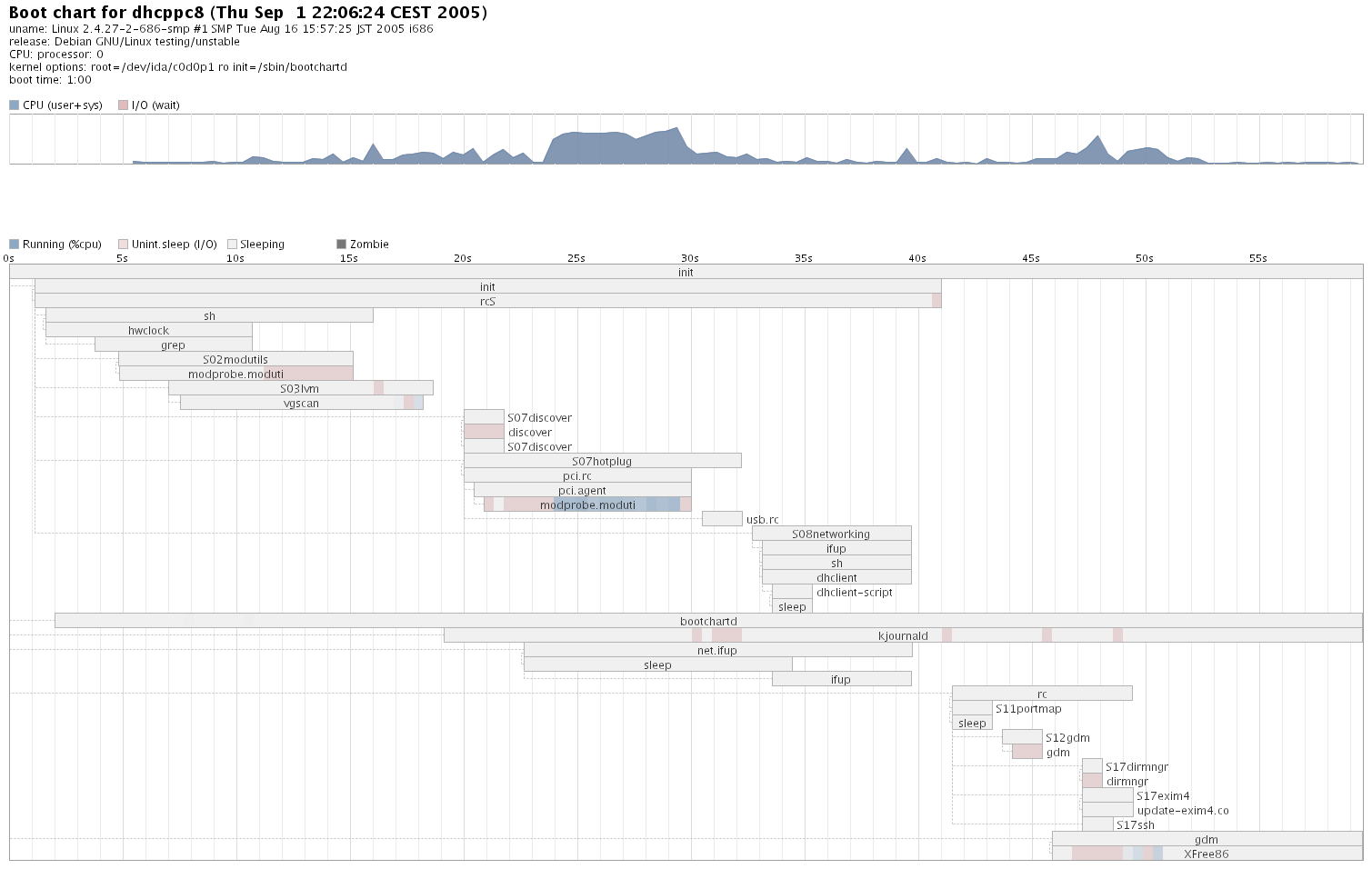Click the kjournald process bar
The image size is (1372, 869).
[902, 635]
